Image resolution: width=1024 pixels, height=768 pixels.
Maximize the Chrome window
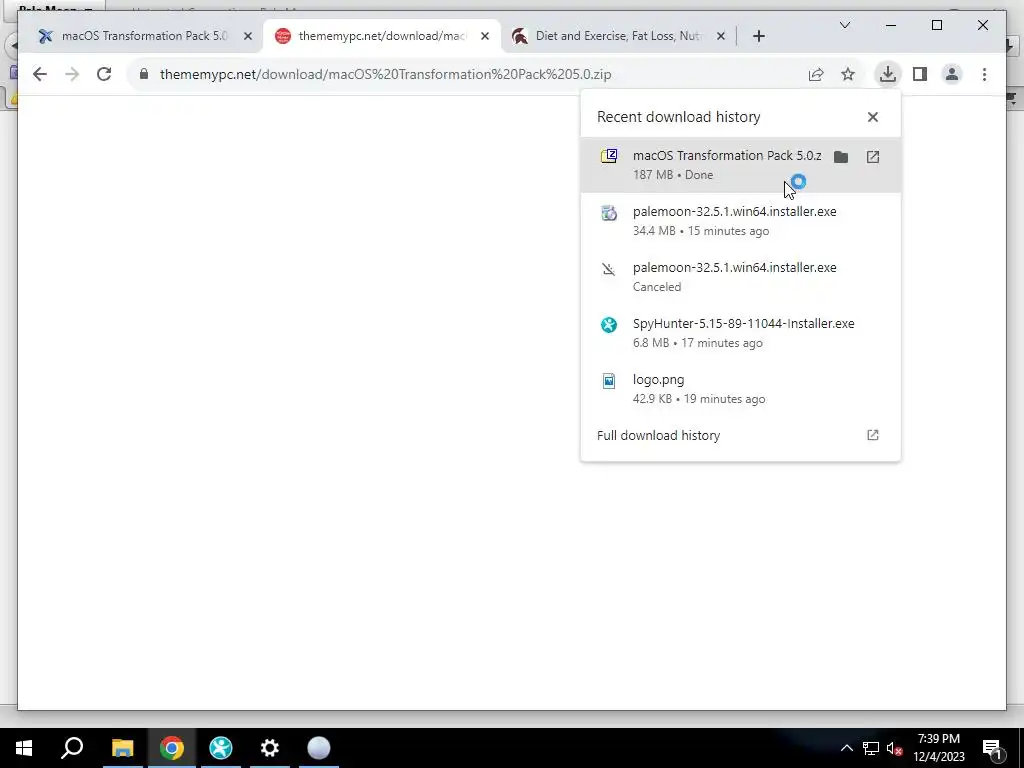click(936, 25)
